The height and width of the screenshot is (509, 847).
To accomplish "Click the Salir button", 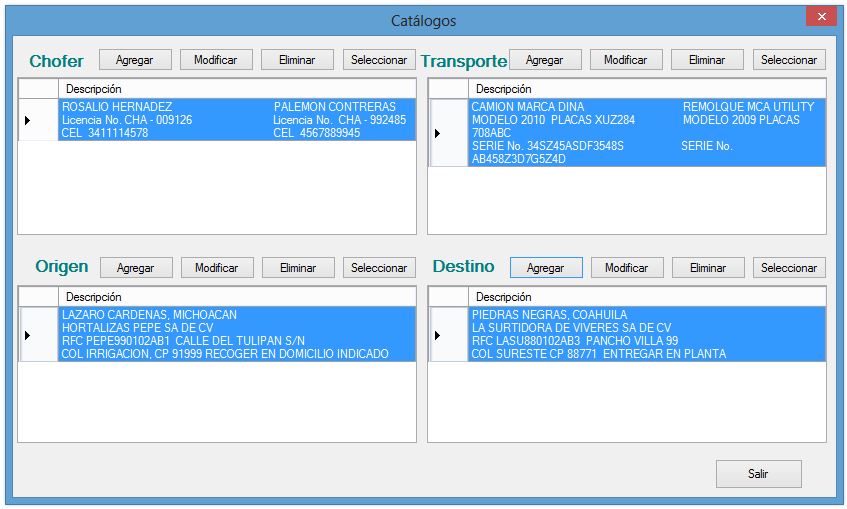I will coord(758,474).
